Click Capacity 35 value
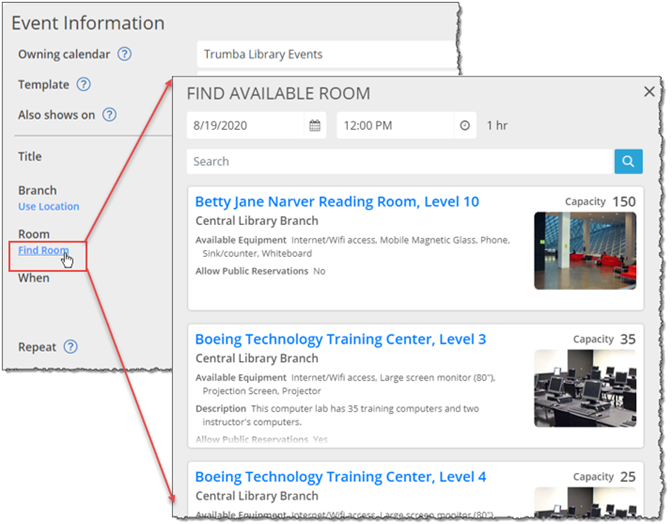This screenshot has width=672, height=524. tap(628, 339)
